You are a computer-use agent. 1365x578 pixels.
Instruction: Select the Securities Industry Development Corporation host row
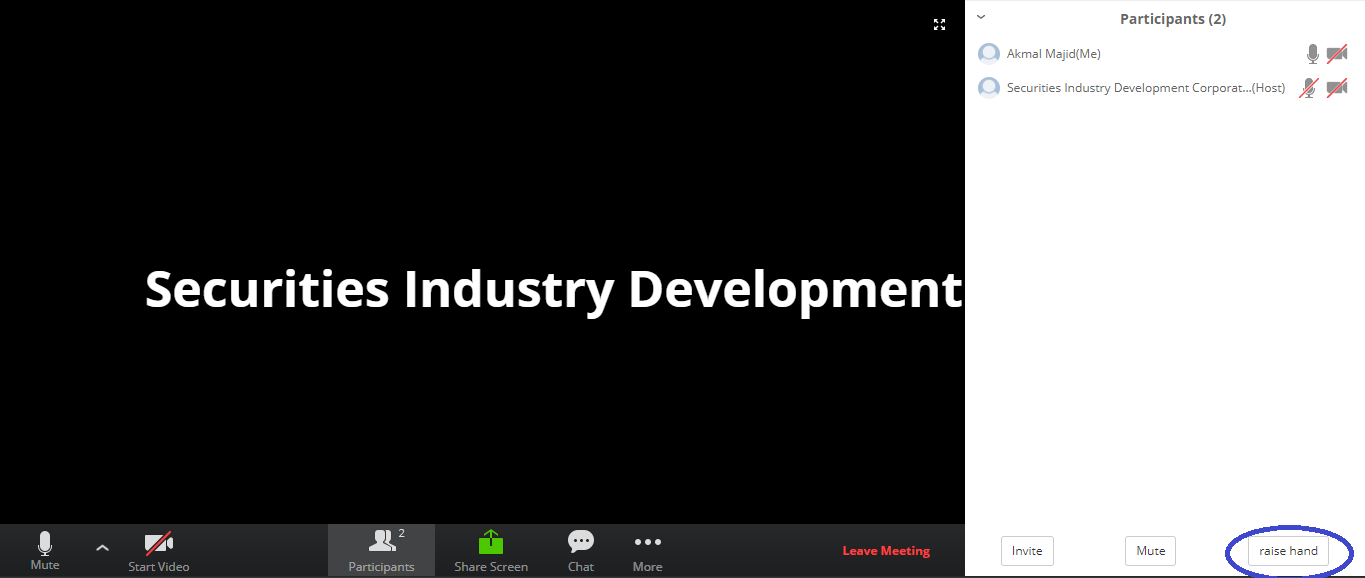pos(1164,88)
